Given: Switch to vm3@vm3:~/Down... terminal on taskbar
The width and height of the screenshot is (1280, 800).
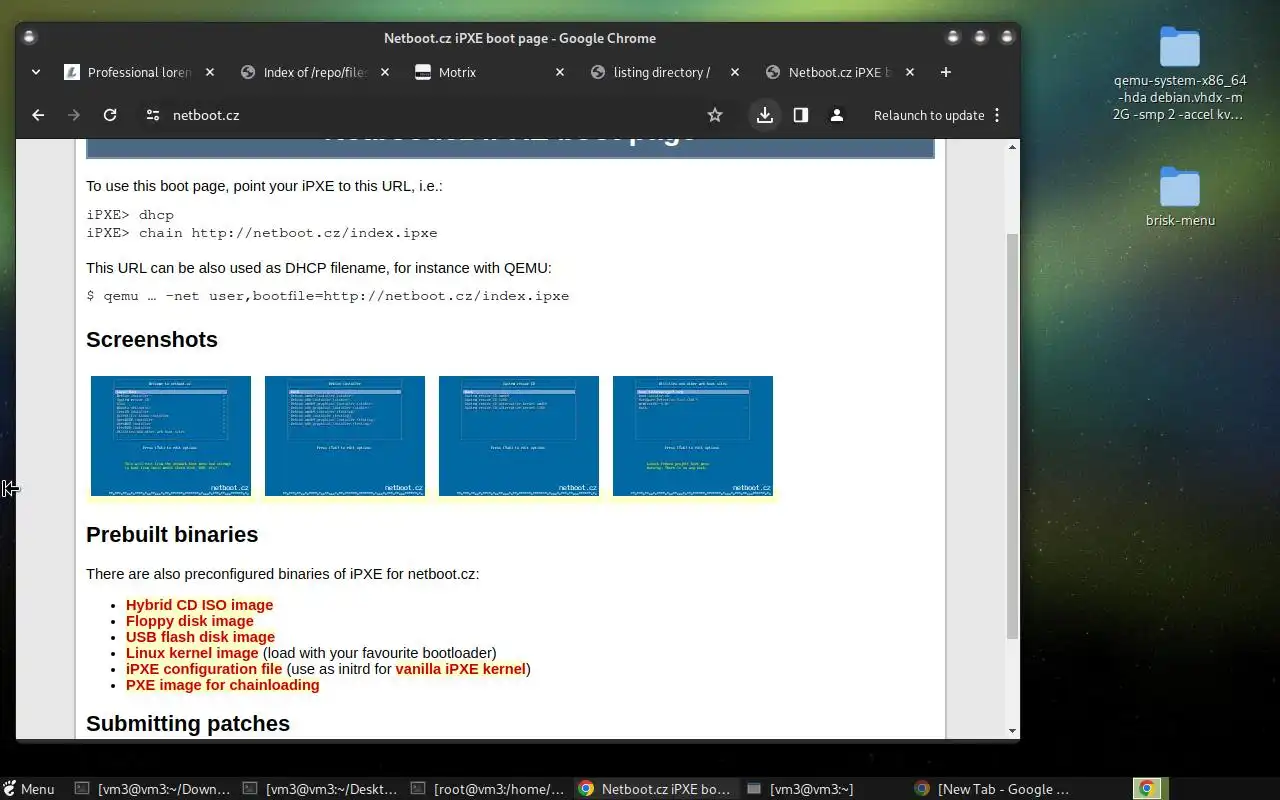Looking at the screenshot, I should tap(153, 789).
